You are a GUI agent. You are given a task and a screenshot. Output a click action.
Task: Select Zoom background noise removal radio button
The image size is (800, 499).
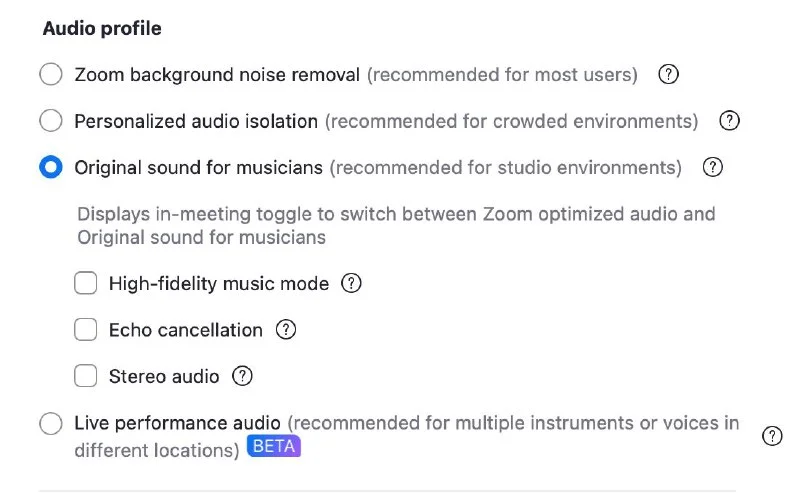50,74
